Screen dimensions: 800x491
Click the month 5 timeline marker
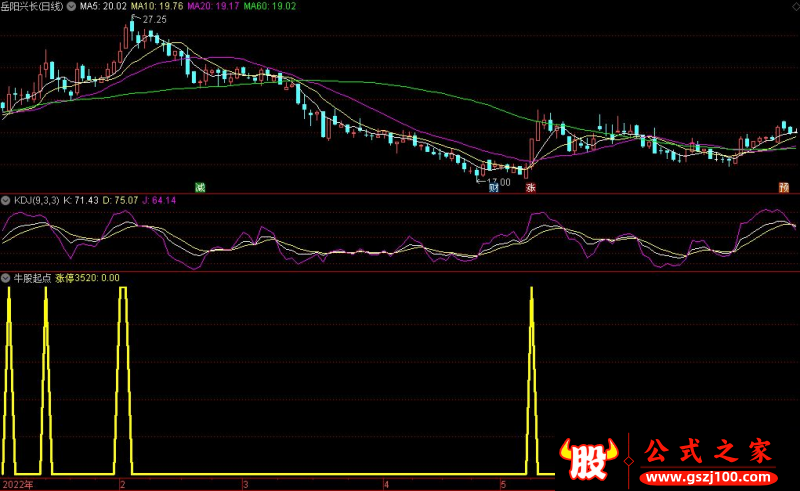point(503,484)
